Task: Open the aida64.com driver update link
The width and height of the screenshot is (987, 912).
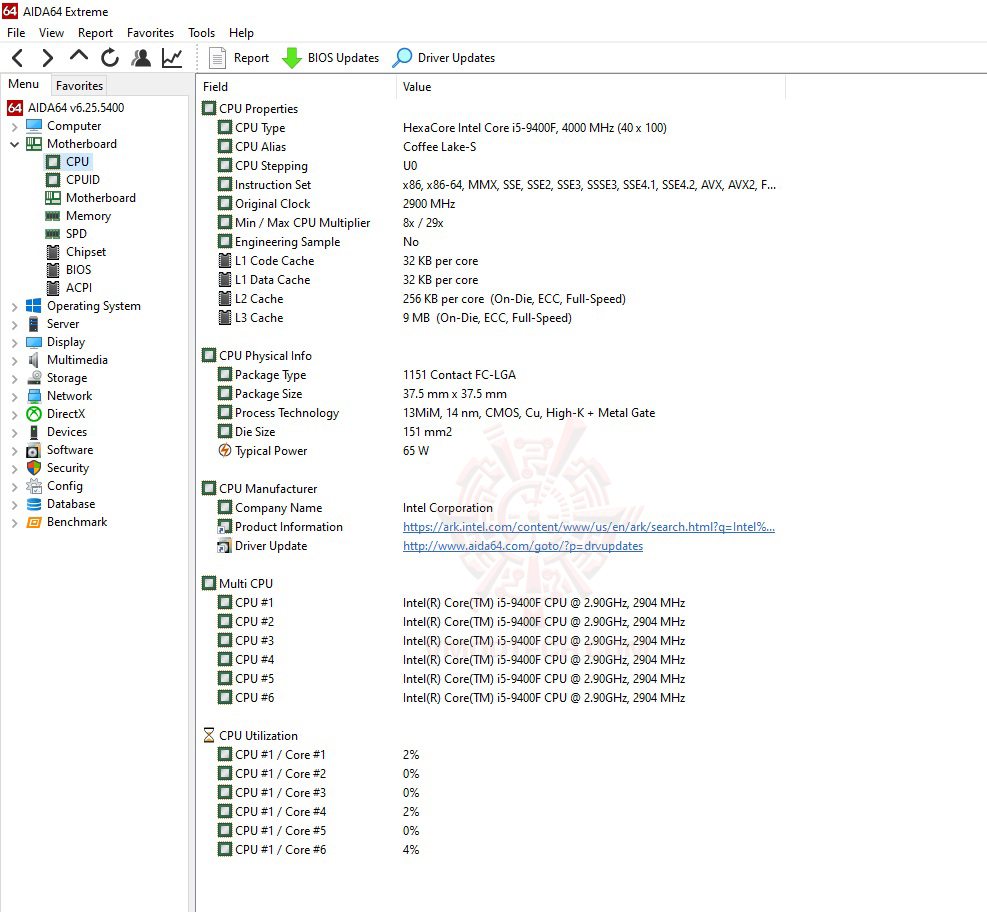Action: tap(523, 546)
